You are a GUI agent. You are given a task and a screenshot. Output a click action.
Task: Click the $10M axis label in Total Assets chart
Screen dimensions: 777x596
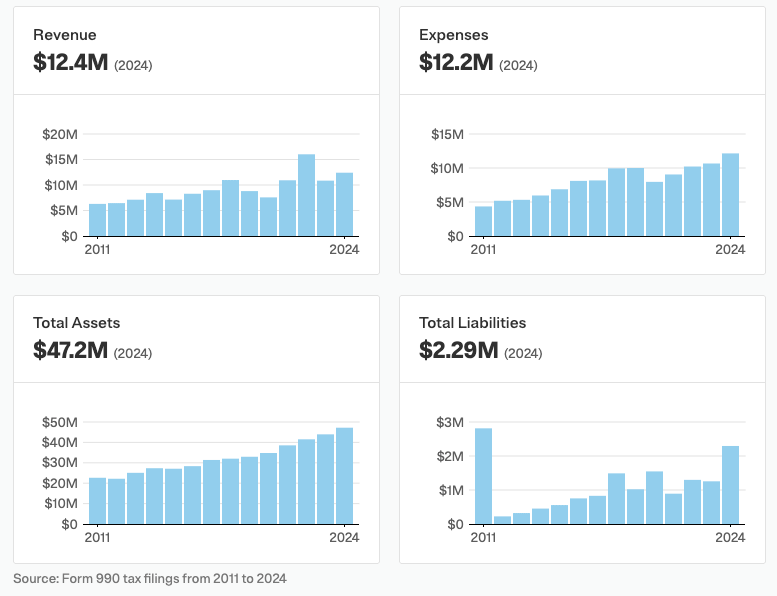[x=61, y=504]
